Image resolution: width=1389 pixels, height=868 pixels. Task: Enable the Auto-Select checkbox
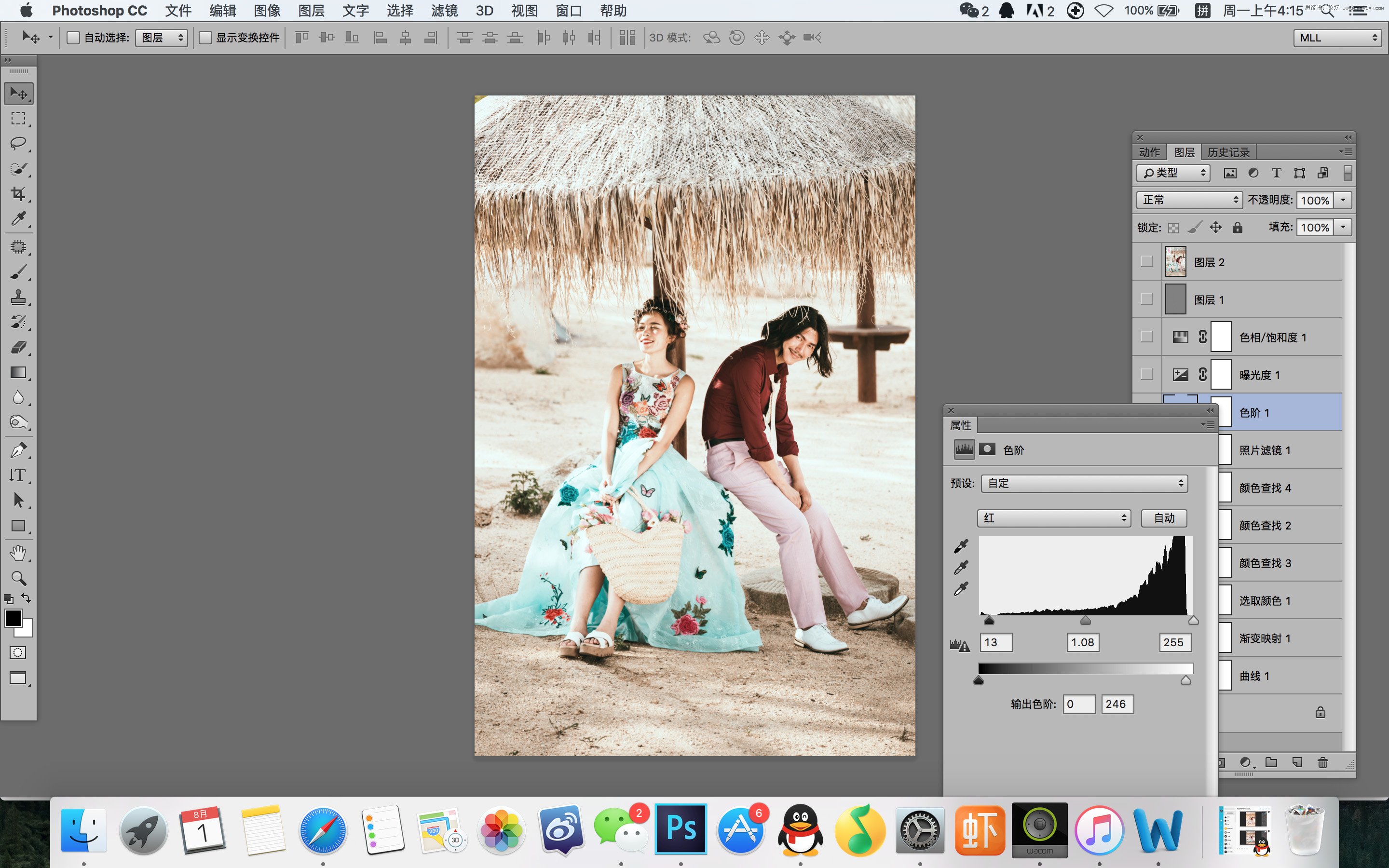click(73, 38)
